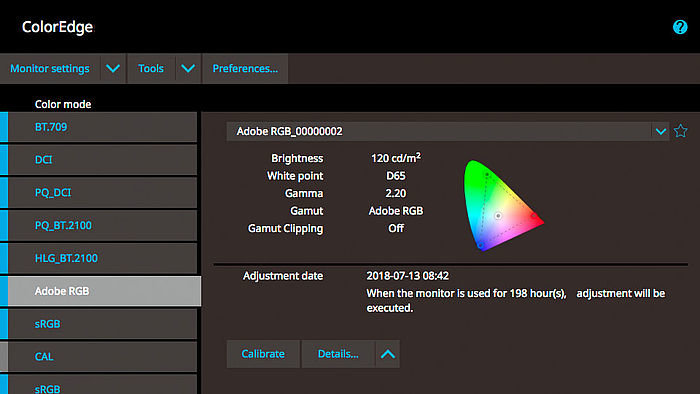This screenshot has height=394, width=700.
Task: Open Preferences...
Action: point(245,68)
